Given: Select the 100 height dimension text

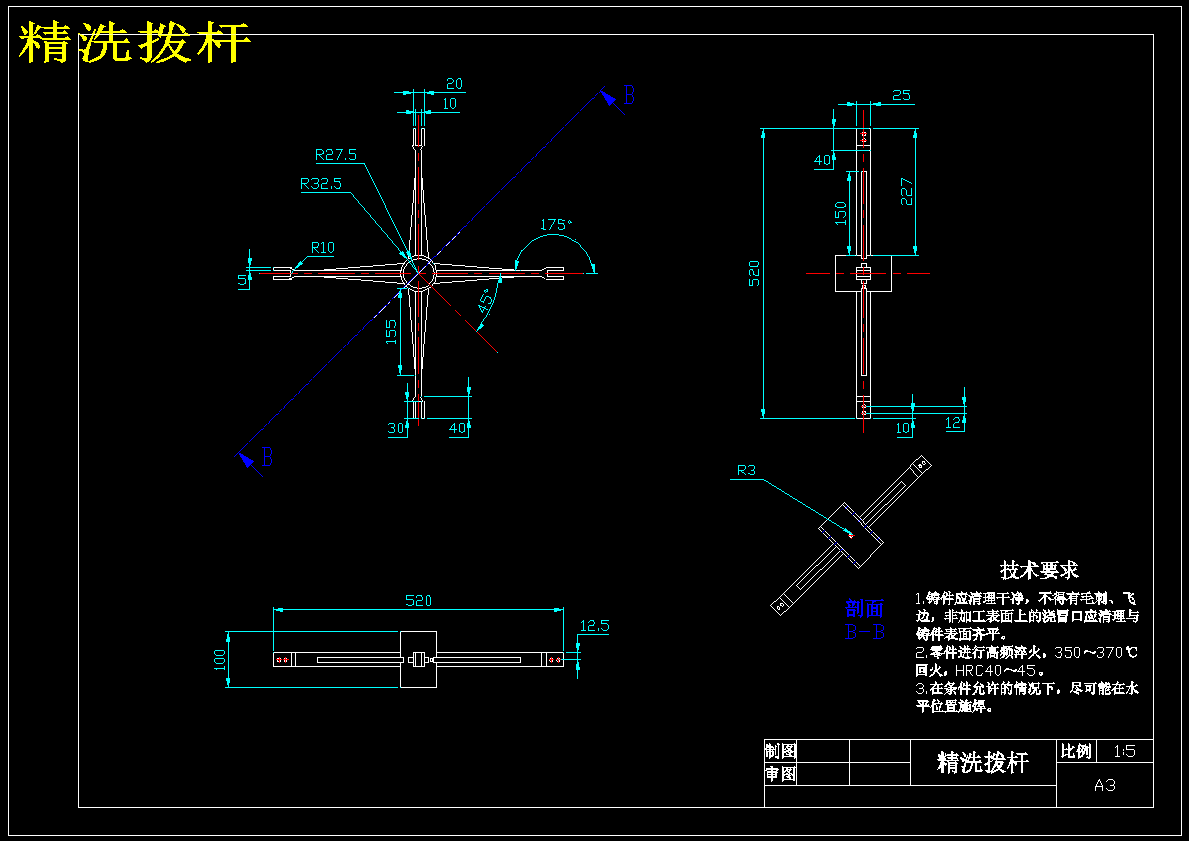Looking at the screenshot, I should click(x=220, y=661).
